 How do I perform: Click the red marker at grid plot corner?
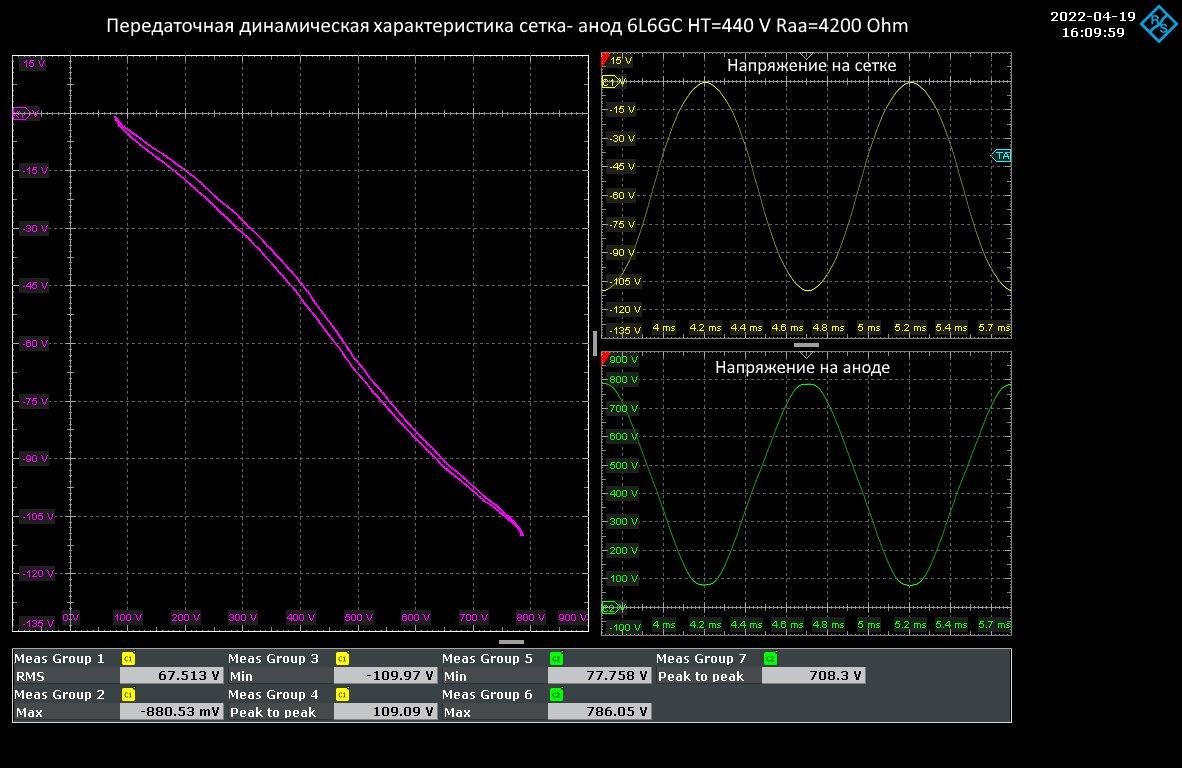604,60
